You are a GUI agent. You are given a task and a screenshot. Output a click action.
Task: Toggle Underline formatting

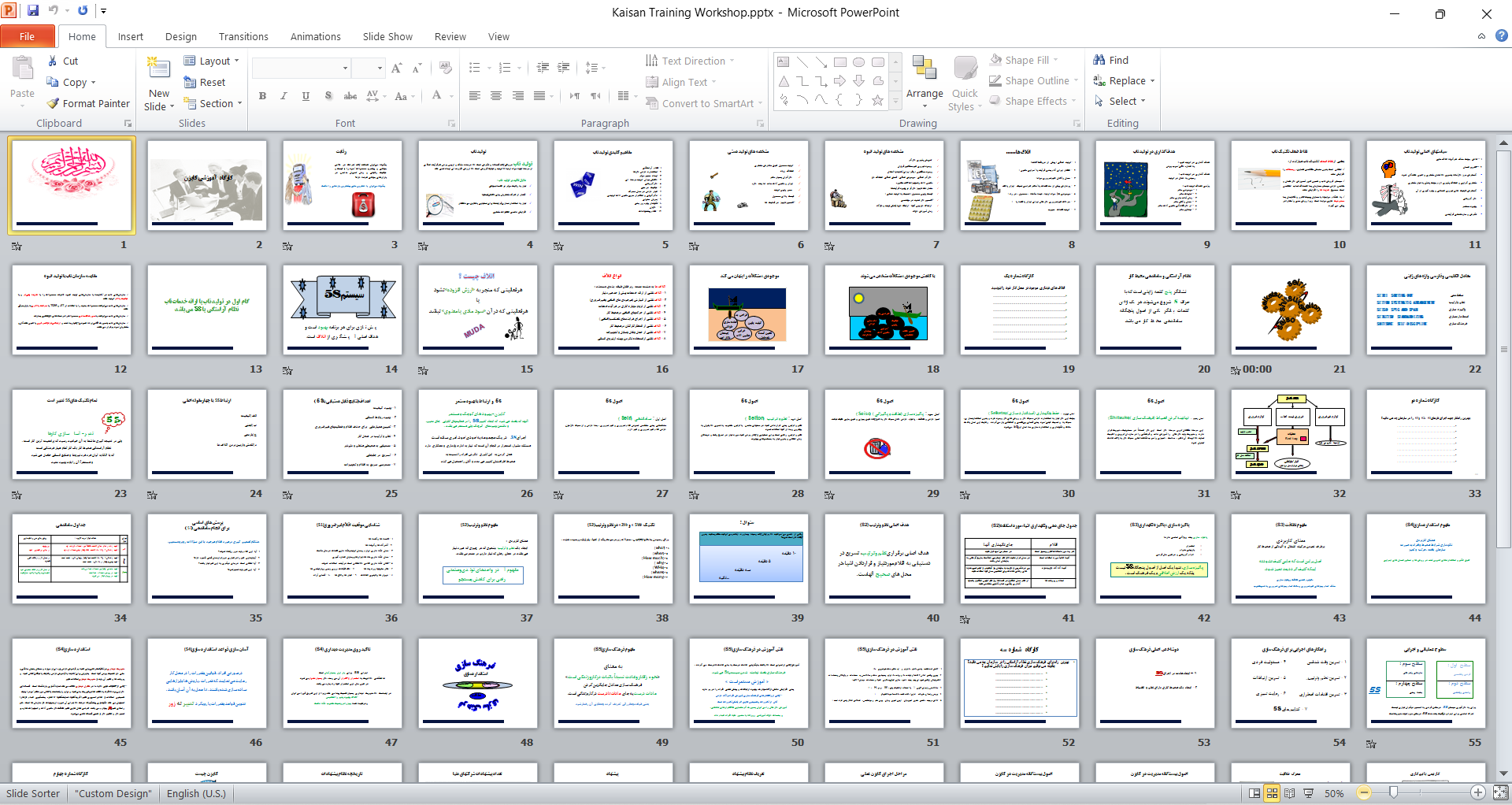(x=306, y=95)
